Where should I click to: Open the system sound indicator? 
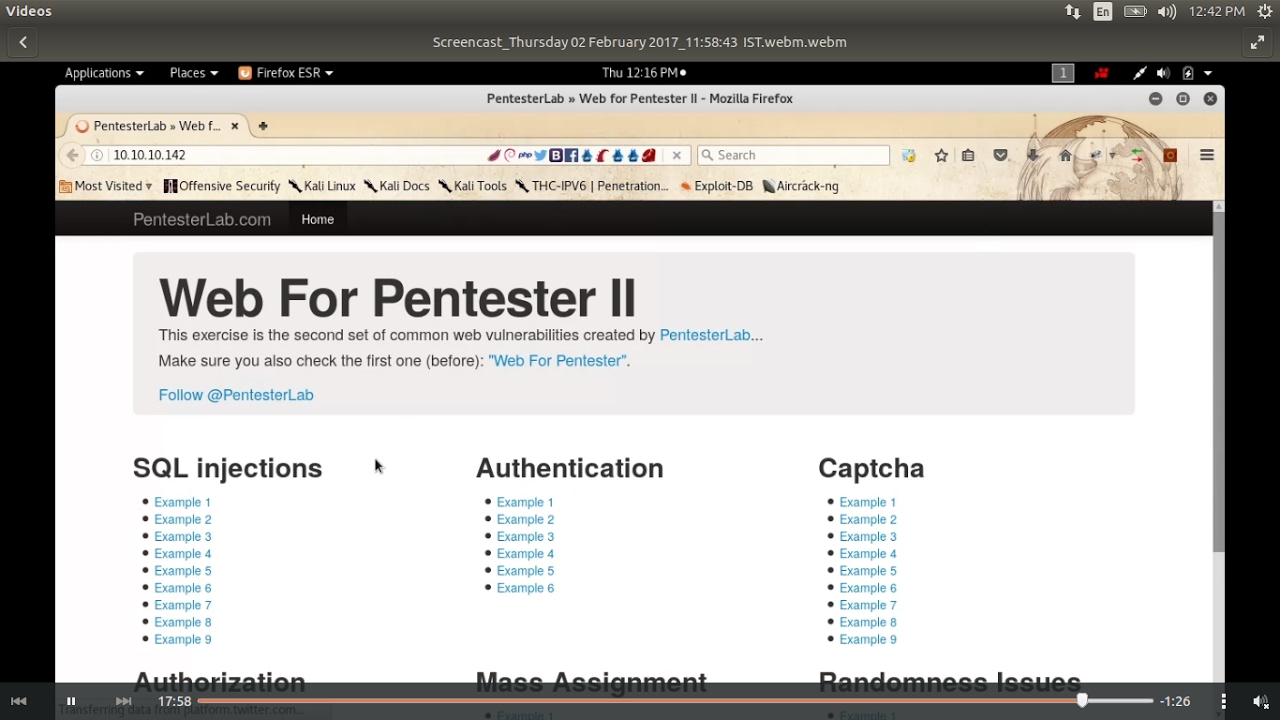1167,11
